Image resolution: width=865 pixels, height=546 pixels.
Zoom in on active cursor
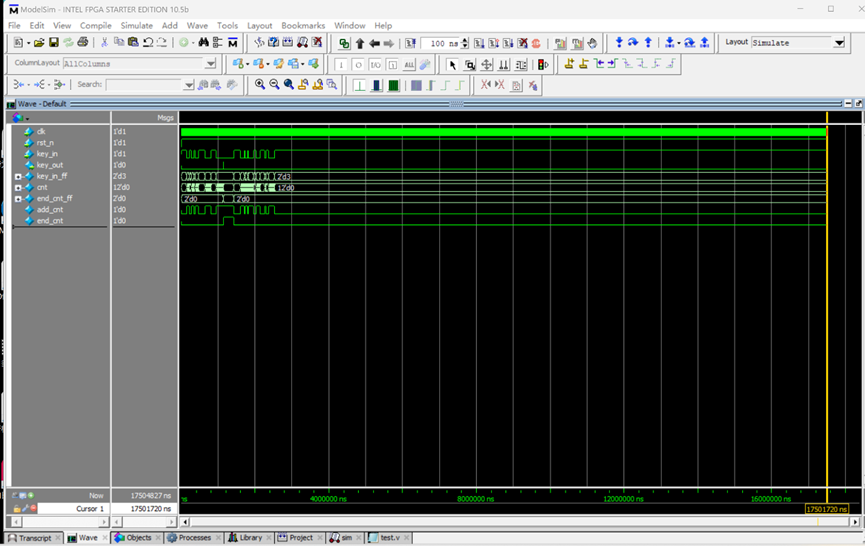point(303,84)
